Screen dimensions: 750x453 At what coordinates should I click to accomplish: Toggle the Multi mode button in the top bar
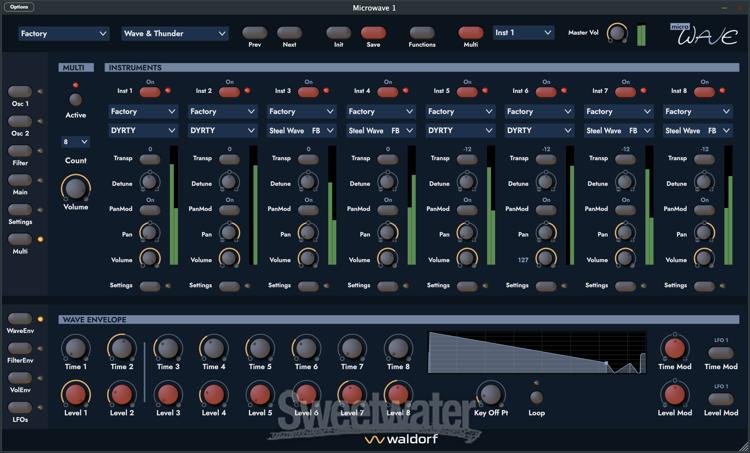tap(471, 33)
